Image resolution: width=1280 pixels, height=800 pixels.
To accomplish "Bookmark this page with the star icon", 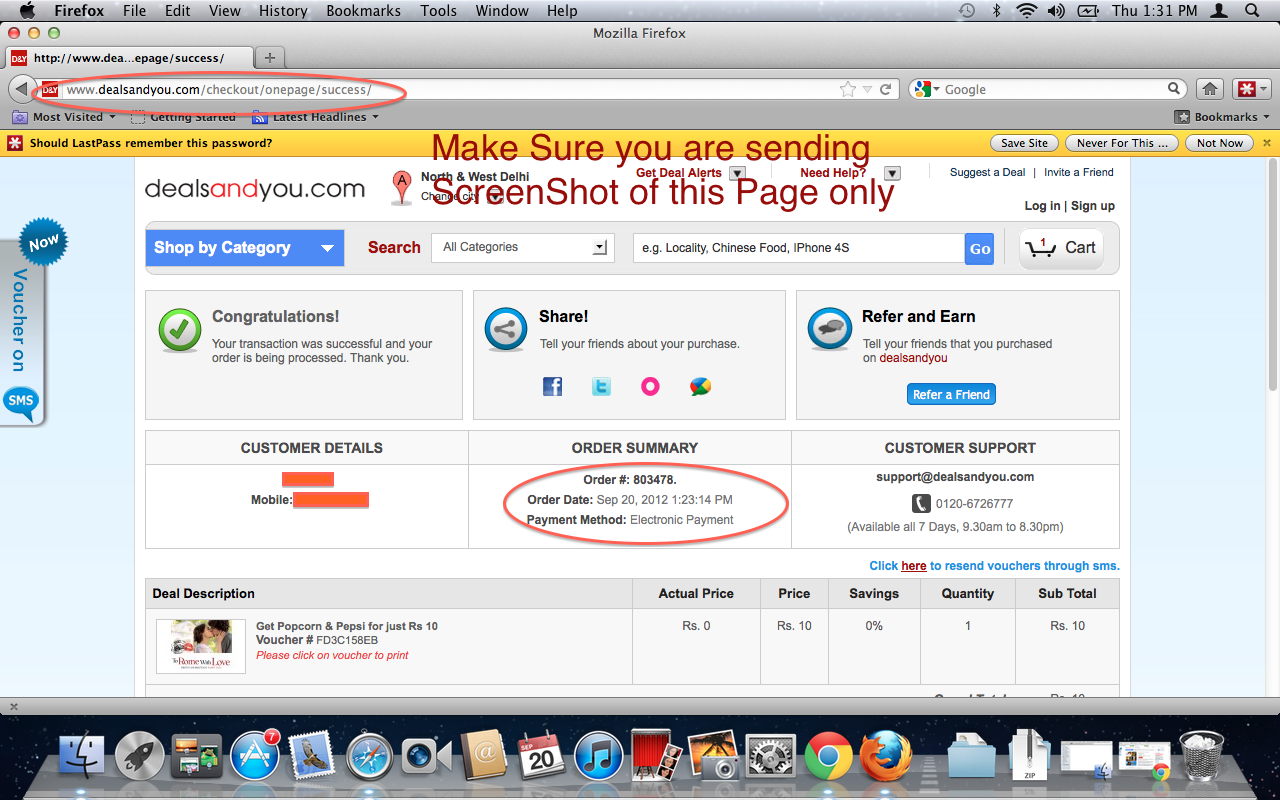I will point(848,89).
